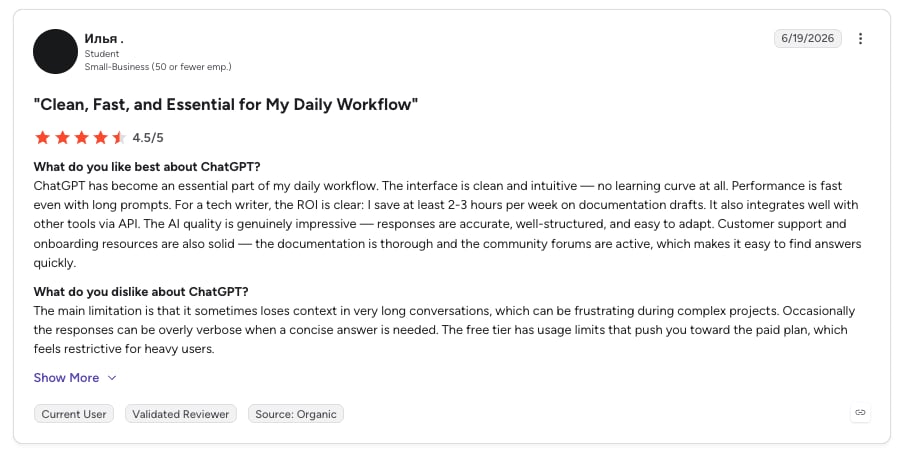Viewport: 900px width, 453px height.
Task: Open the three-dot options menu
Action: [860, 38]
